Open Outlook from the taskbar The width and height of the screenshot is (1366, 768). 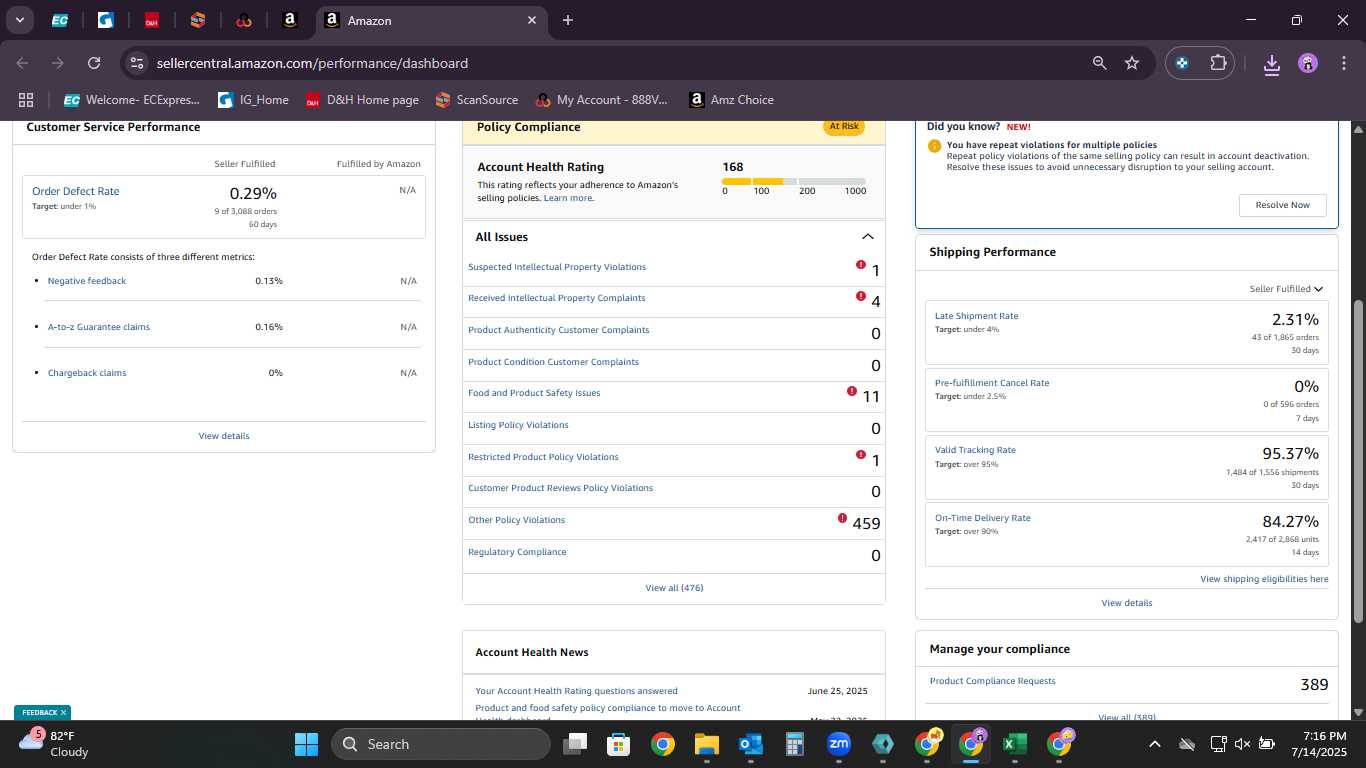(751, 744)
